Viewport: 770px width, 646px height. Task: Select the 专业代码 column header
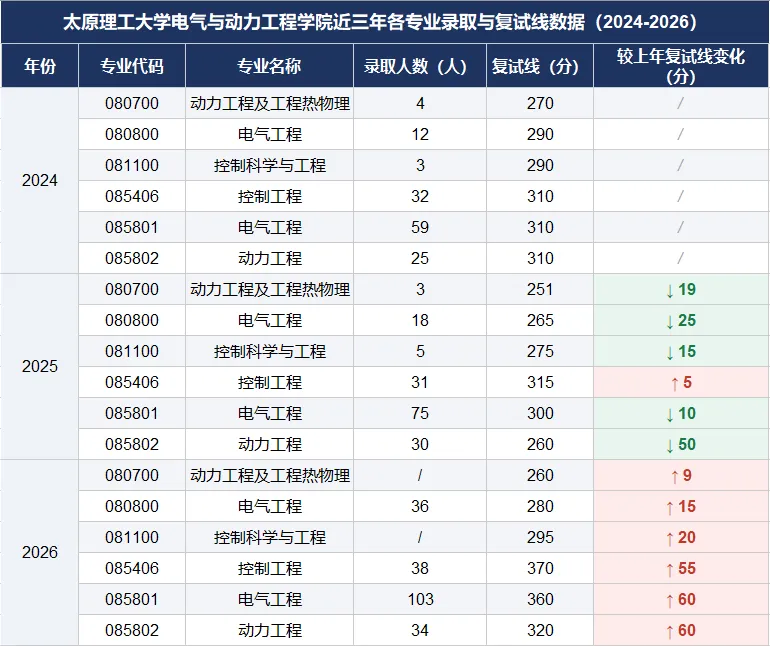(132, 66)
